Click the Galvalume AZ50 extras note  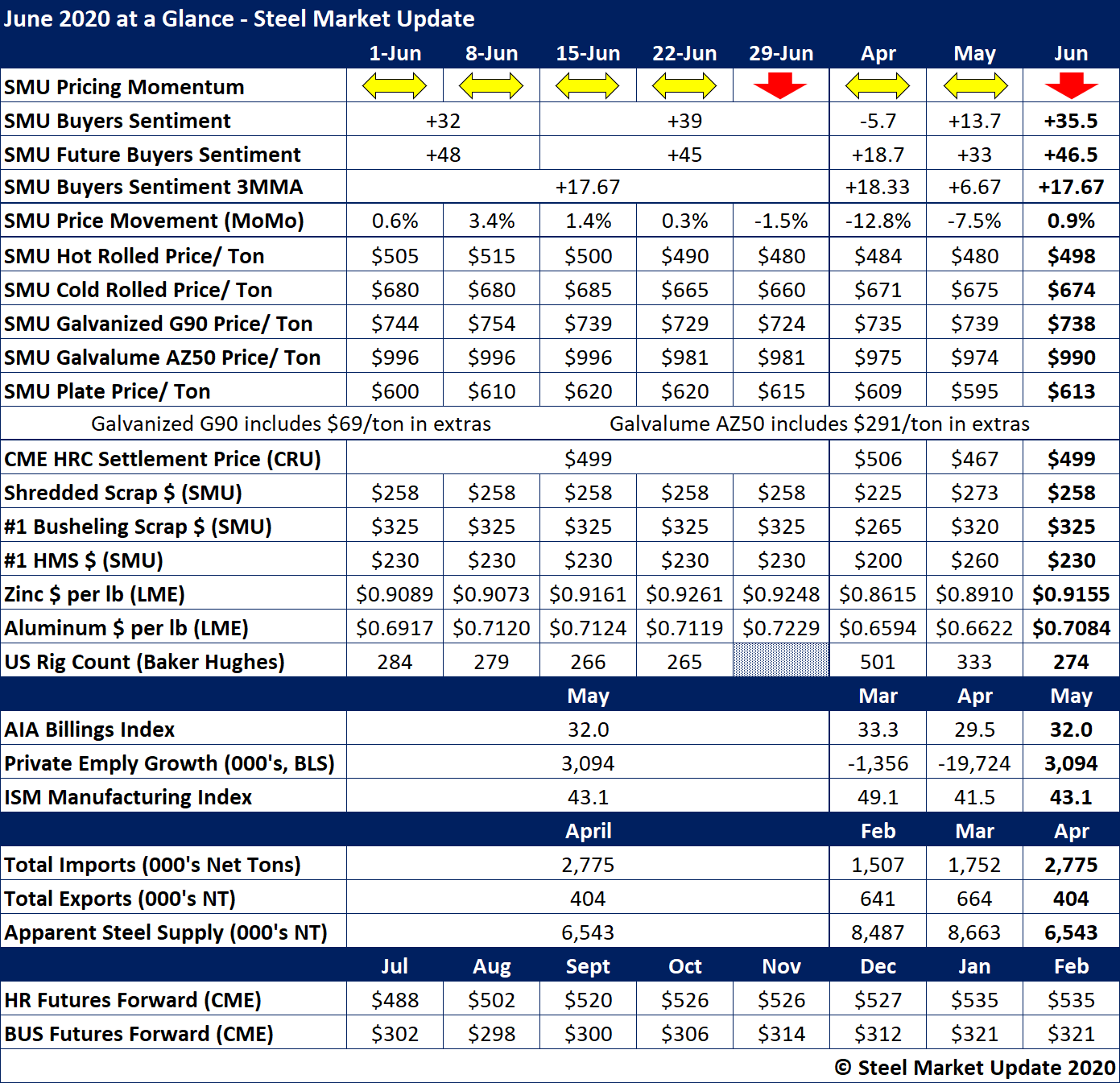[819, 424]
